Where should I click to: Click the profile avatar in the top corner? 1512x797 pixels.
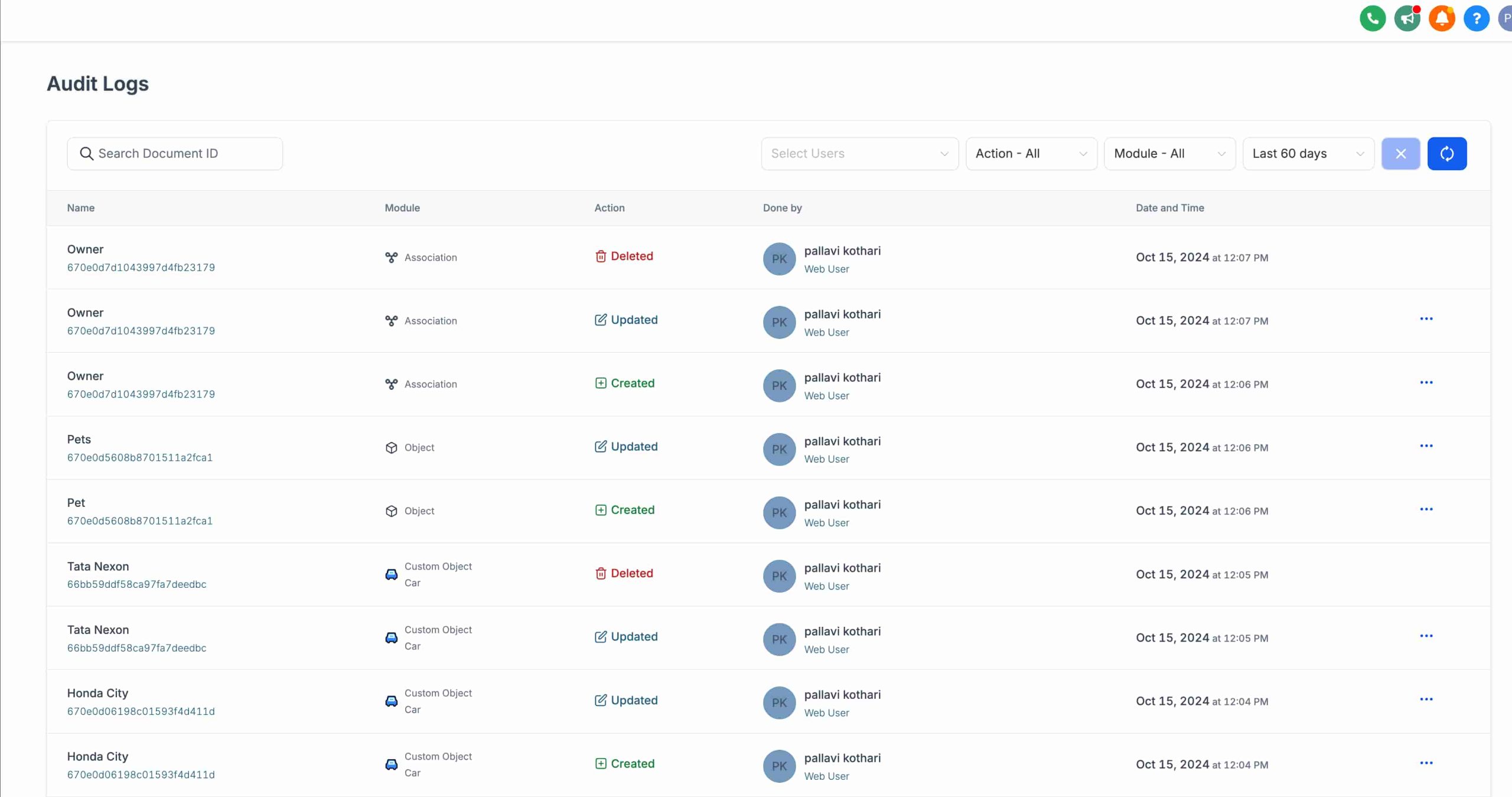(x=1507, y=18)
